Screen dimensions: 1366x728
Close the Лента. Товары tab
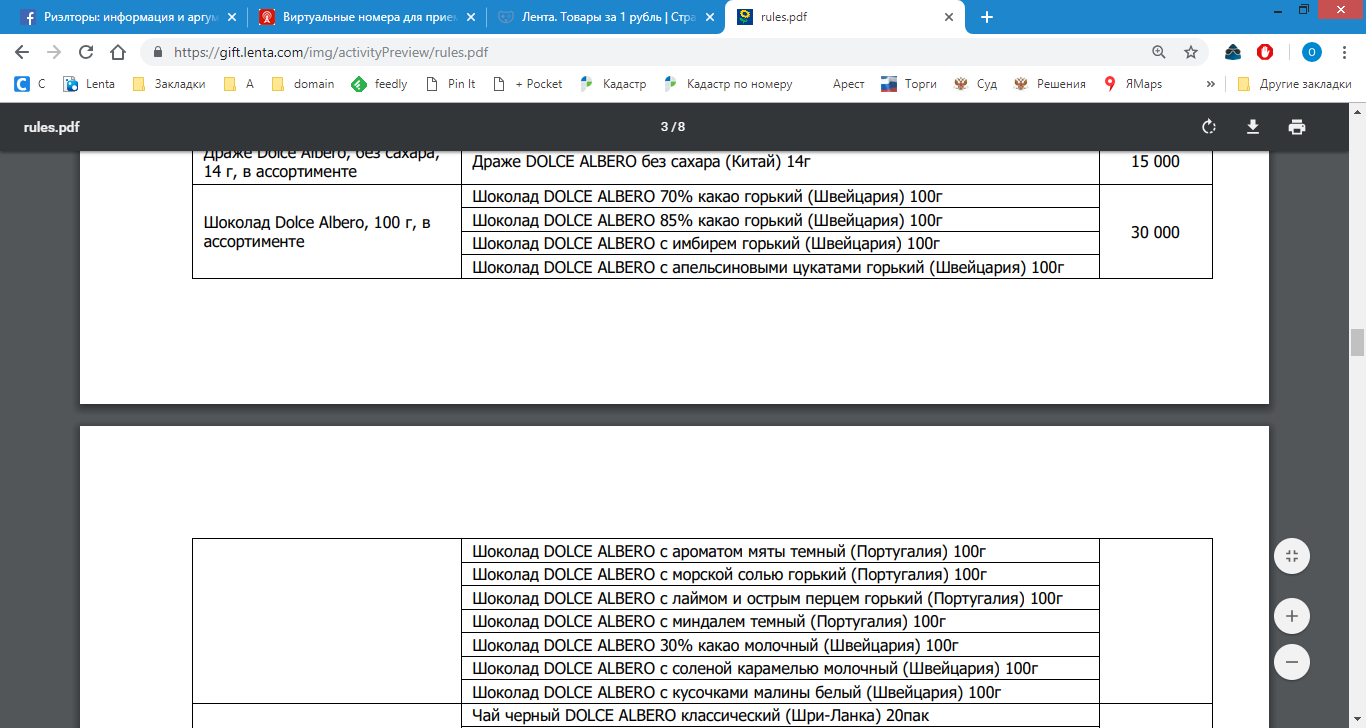[x=710, y=17]
